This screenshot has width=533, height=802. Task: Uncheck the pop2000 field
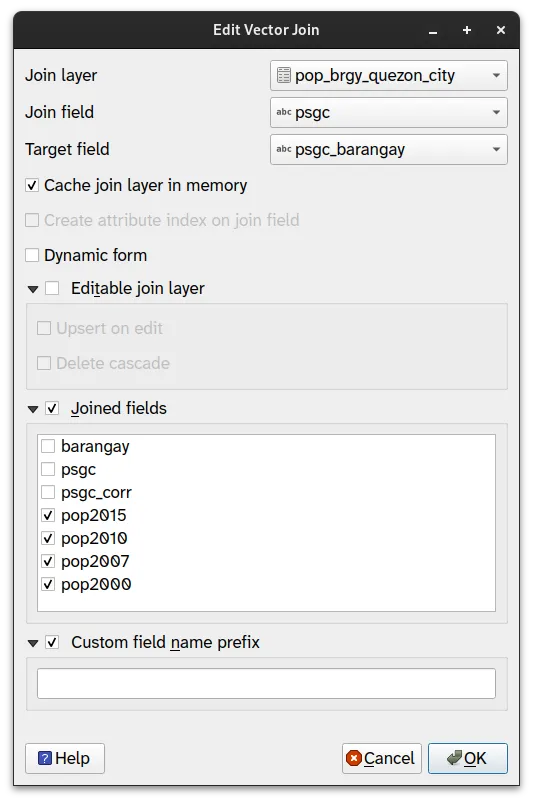point(48,584)
